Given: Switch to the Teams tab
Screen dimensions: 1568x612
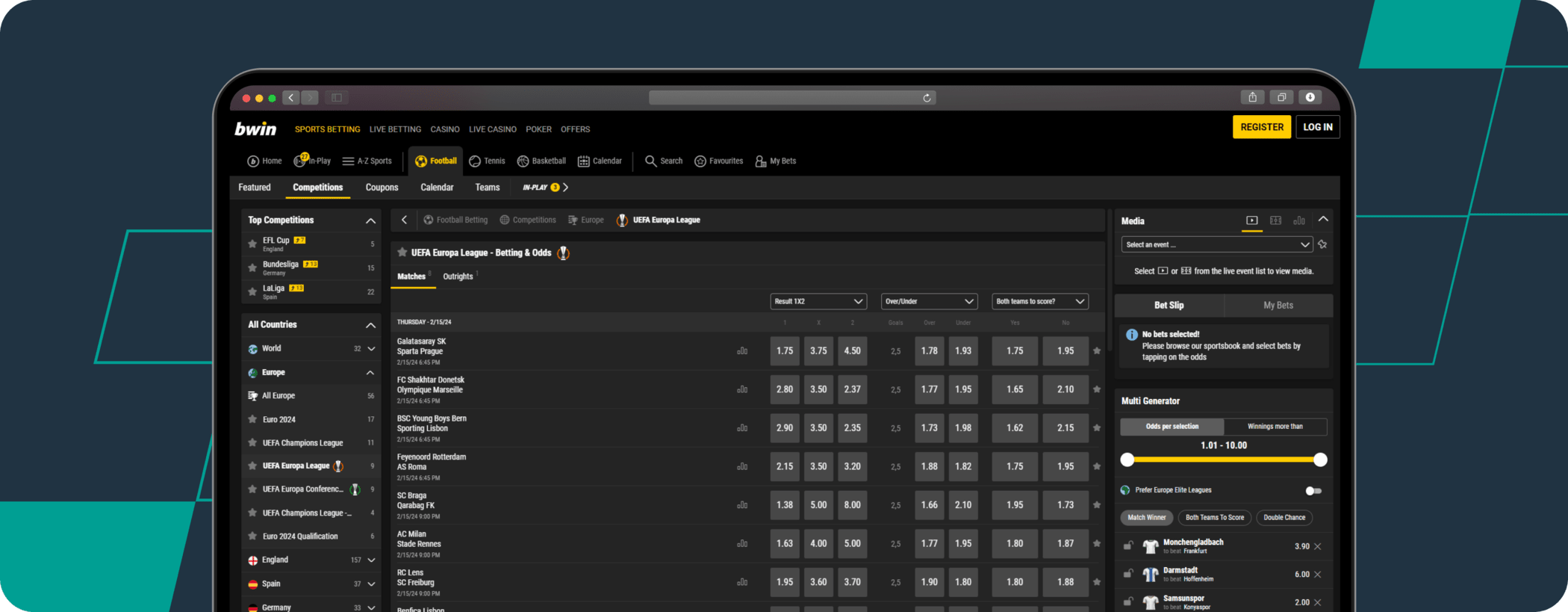Looking at the screenshot, I should 488,188.
